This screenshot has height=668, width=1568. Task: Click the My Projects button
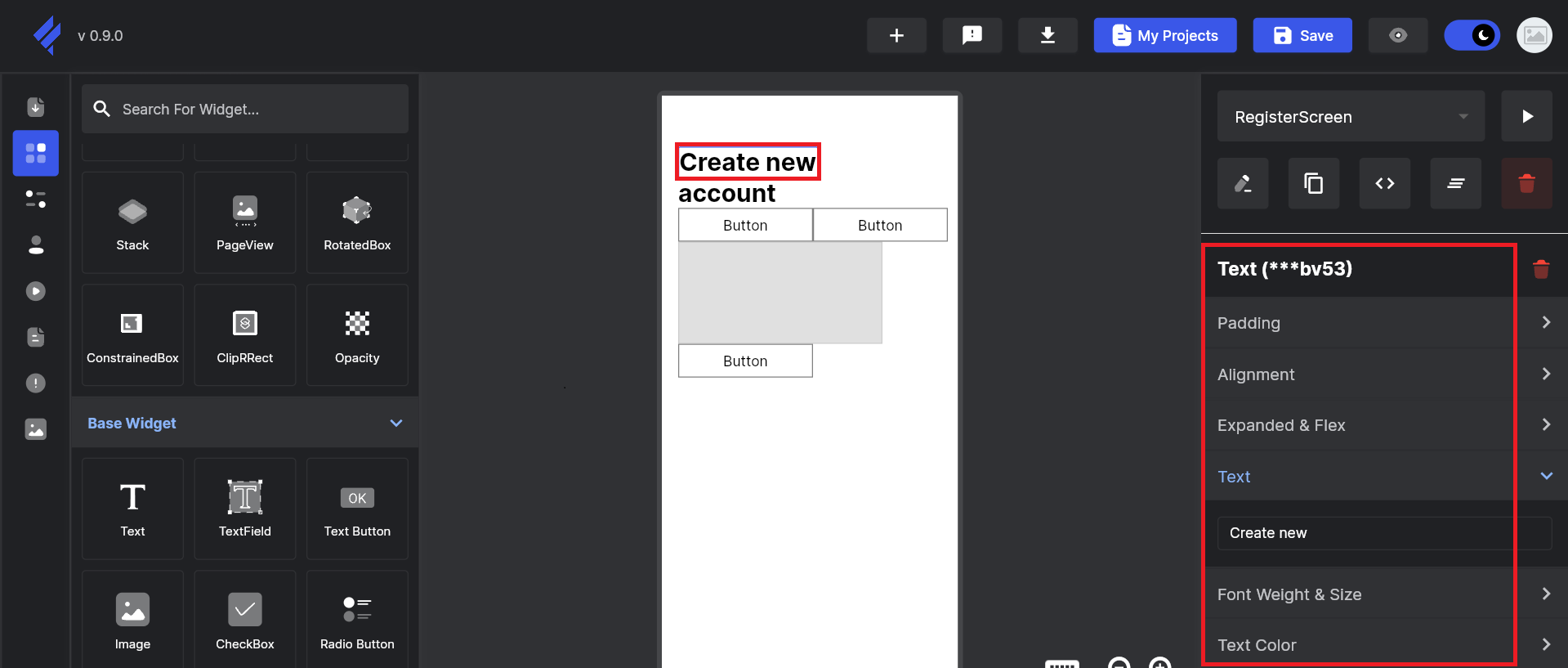click(1164, 35)
